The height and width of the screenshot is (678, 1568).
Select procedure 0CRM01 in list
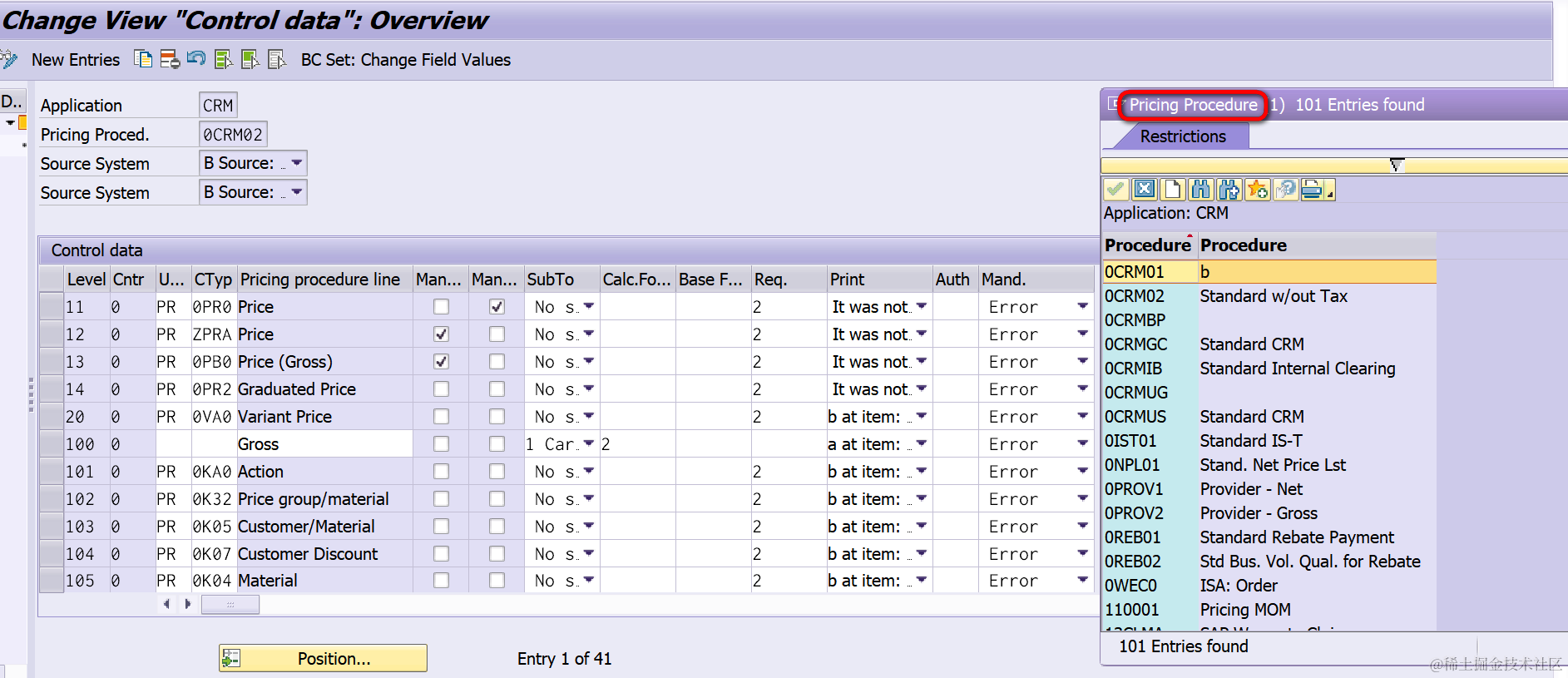point(1269,272)
